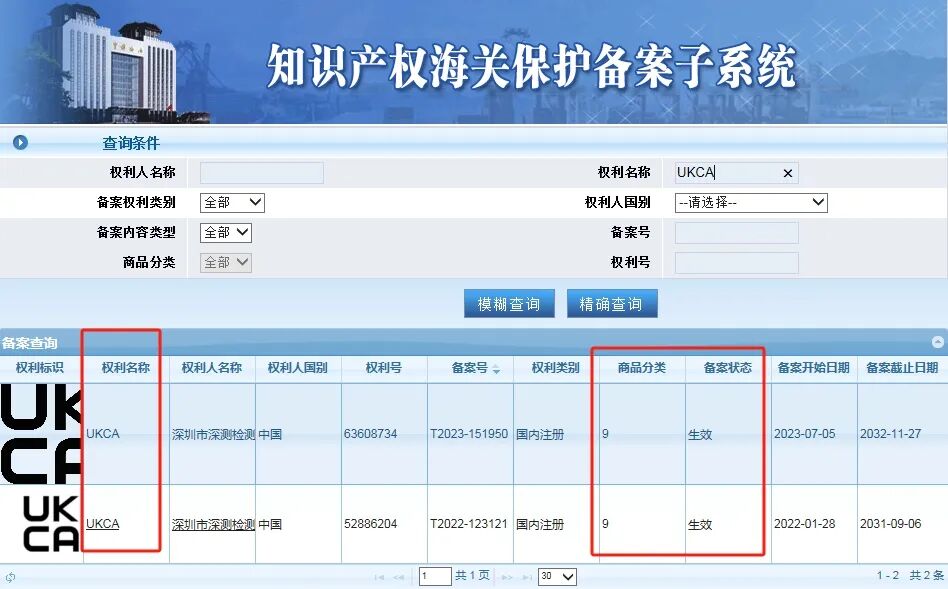Sort by 备案号 using the sort arrow
The image size is (948, 589).
pos(496,369)
